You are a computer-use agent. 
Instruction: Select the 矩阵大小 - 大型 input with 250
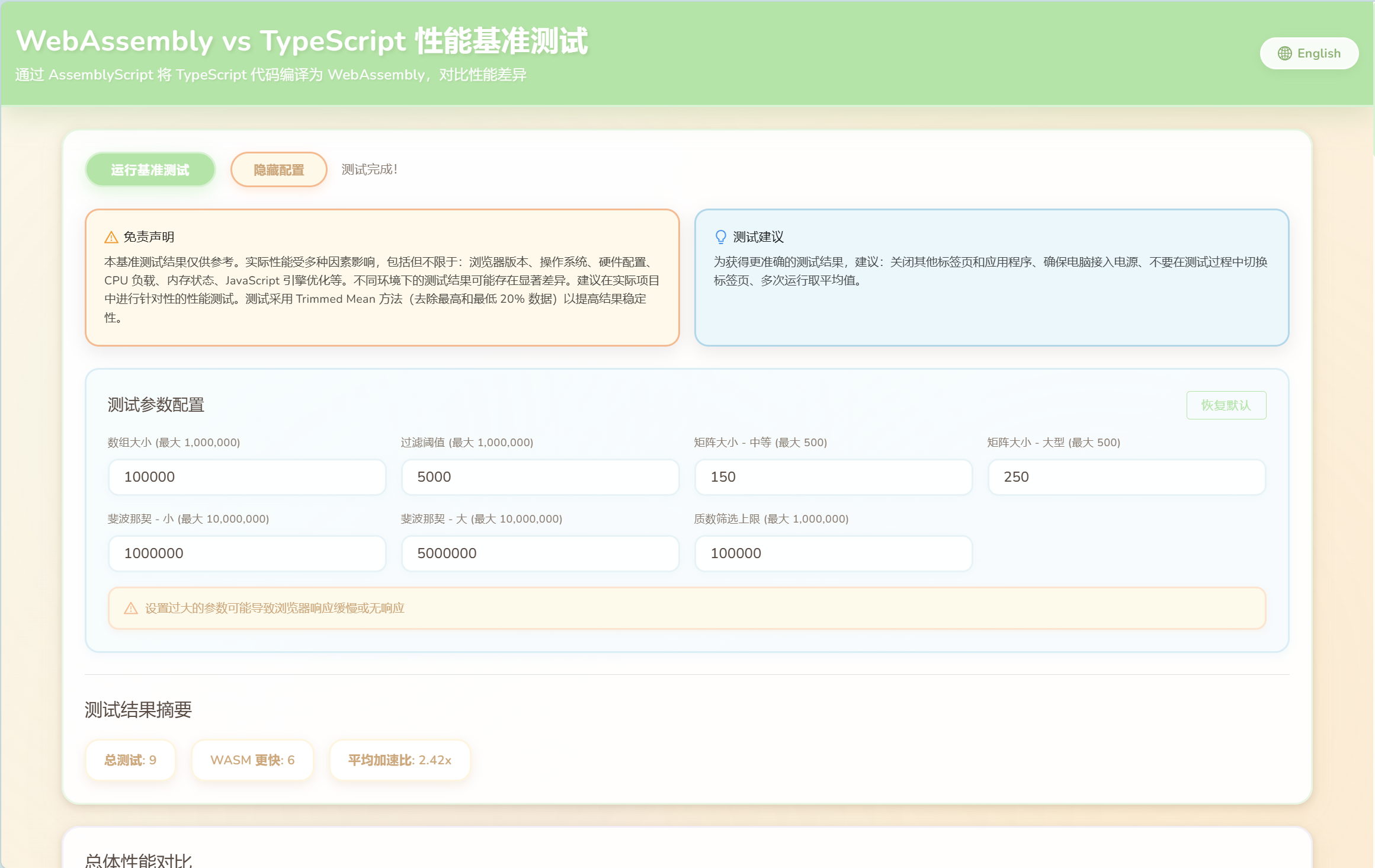click(x=1126, y=477)
